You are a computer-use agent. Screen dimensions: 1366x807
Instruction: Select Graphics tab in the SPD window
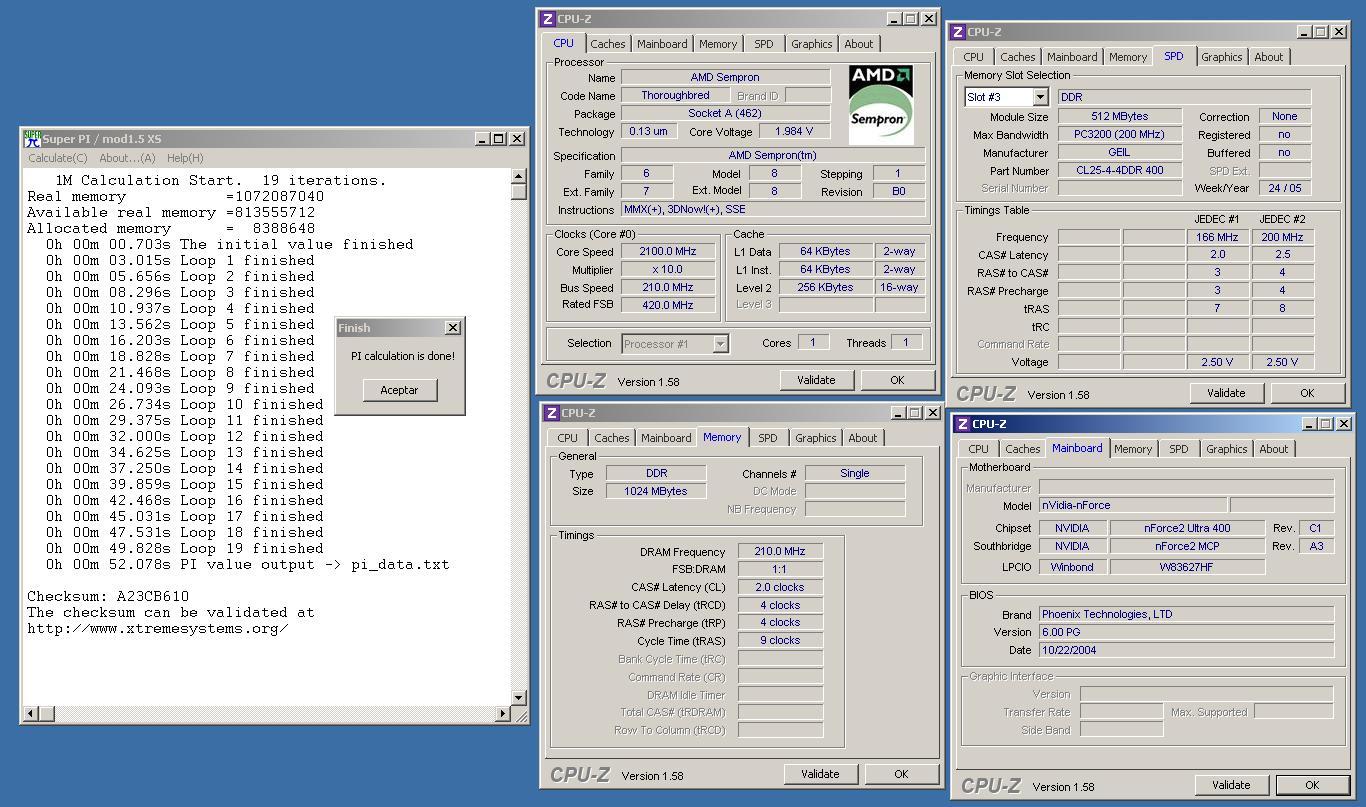1221,57
